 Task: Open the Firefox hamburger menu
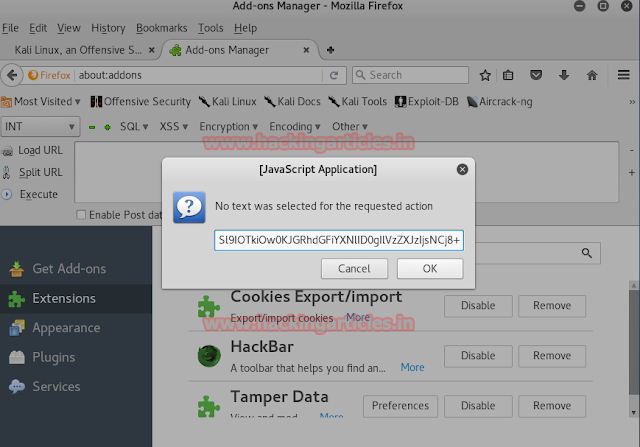623,75
